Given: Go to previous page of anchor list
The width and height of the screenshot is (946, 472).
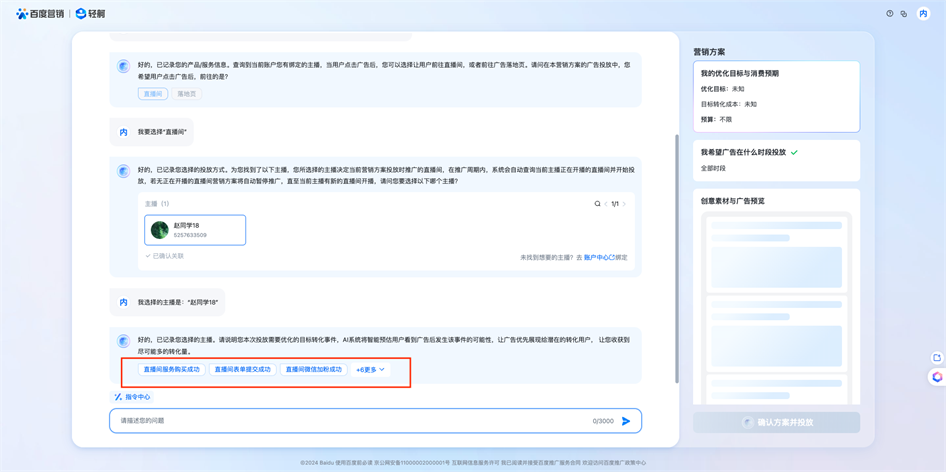Looking at the screenshot, I should pos(606,204).
